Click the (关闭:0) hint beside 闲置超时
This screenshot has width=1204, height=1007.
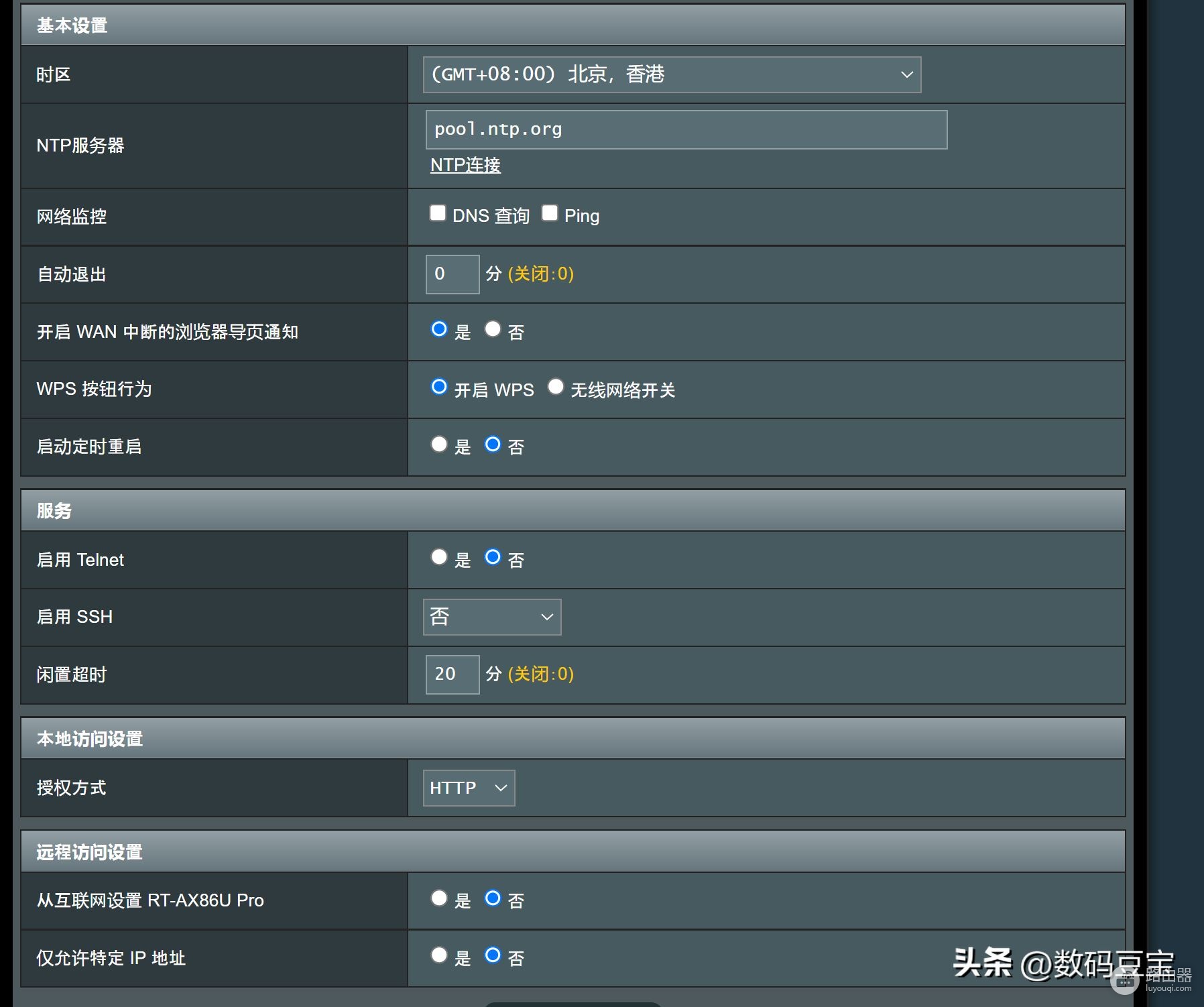pyautogui.click(x=541, y=674)
